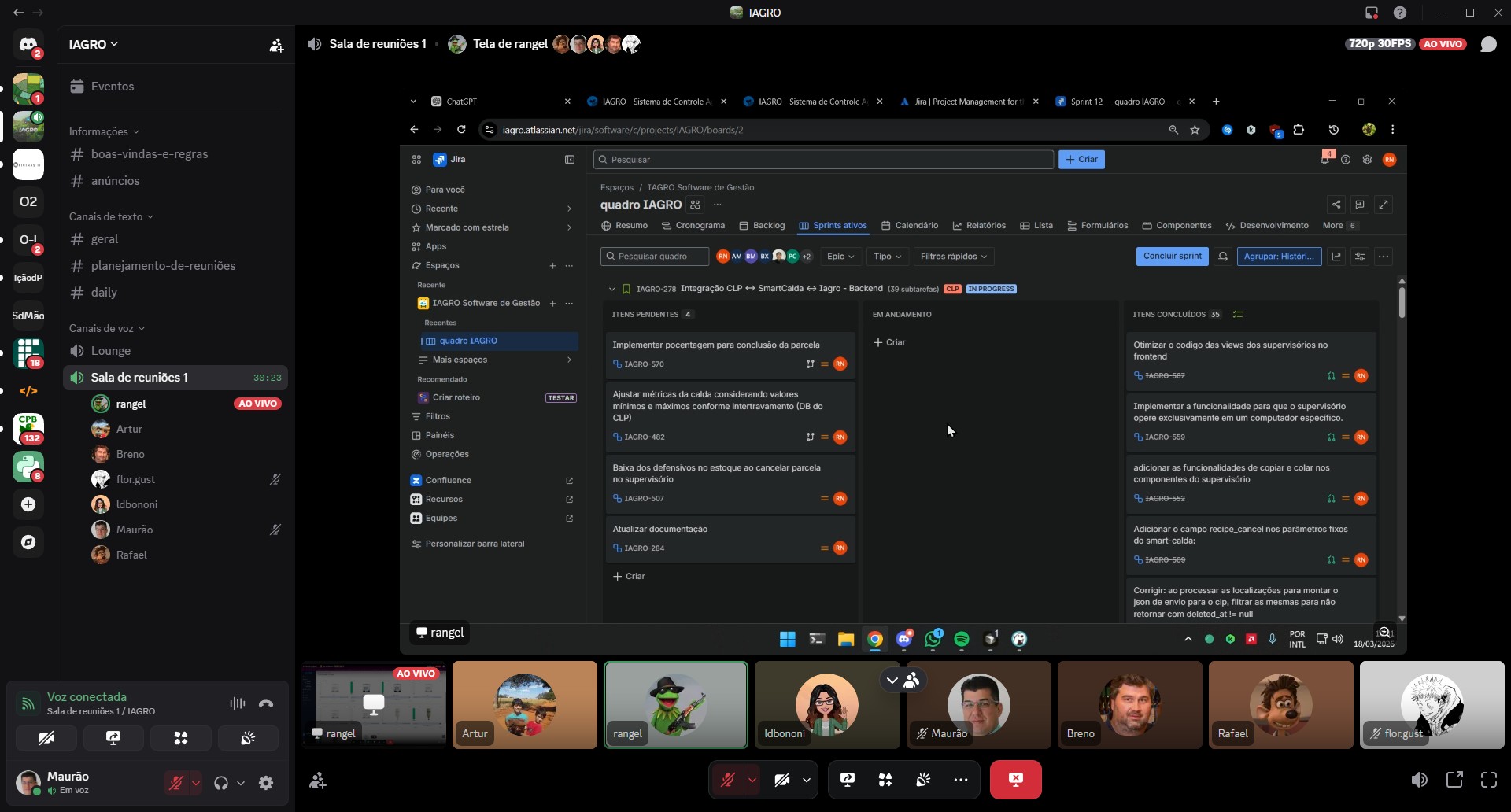Image resolution: width=1511 pixels, height=812 pixels.
Task: Open Discord direct messages home icon
Action: (x=28, y=45)
